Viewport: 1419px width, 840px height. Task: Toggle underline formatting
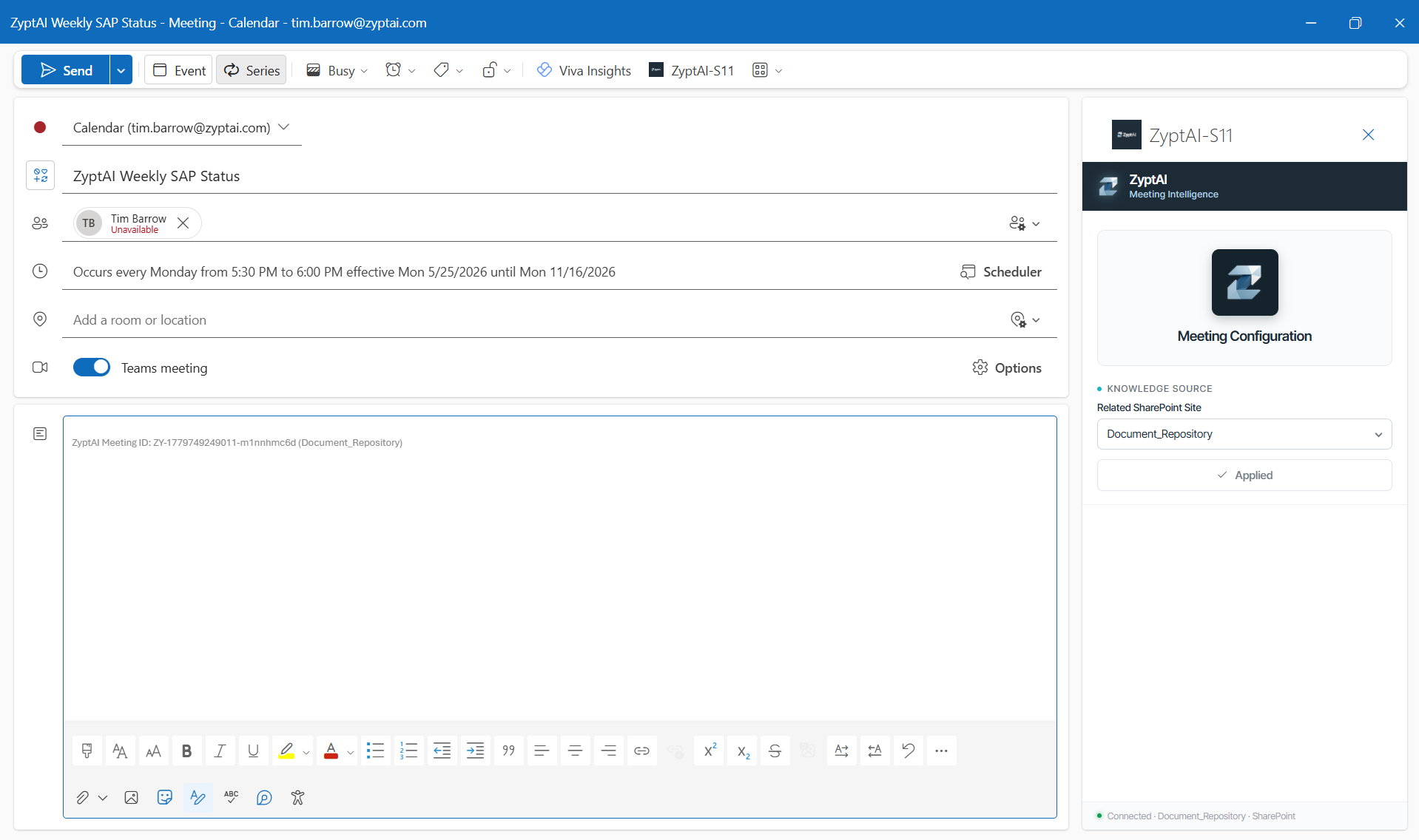coord(254,751)
